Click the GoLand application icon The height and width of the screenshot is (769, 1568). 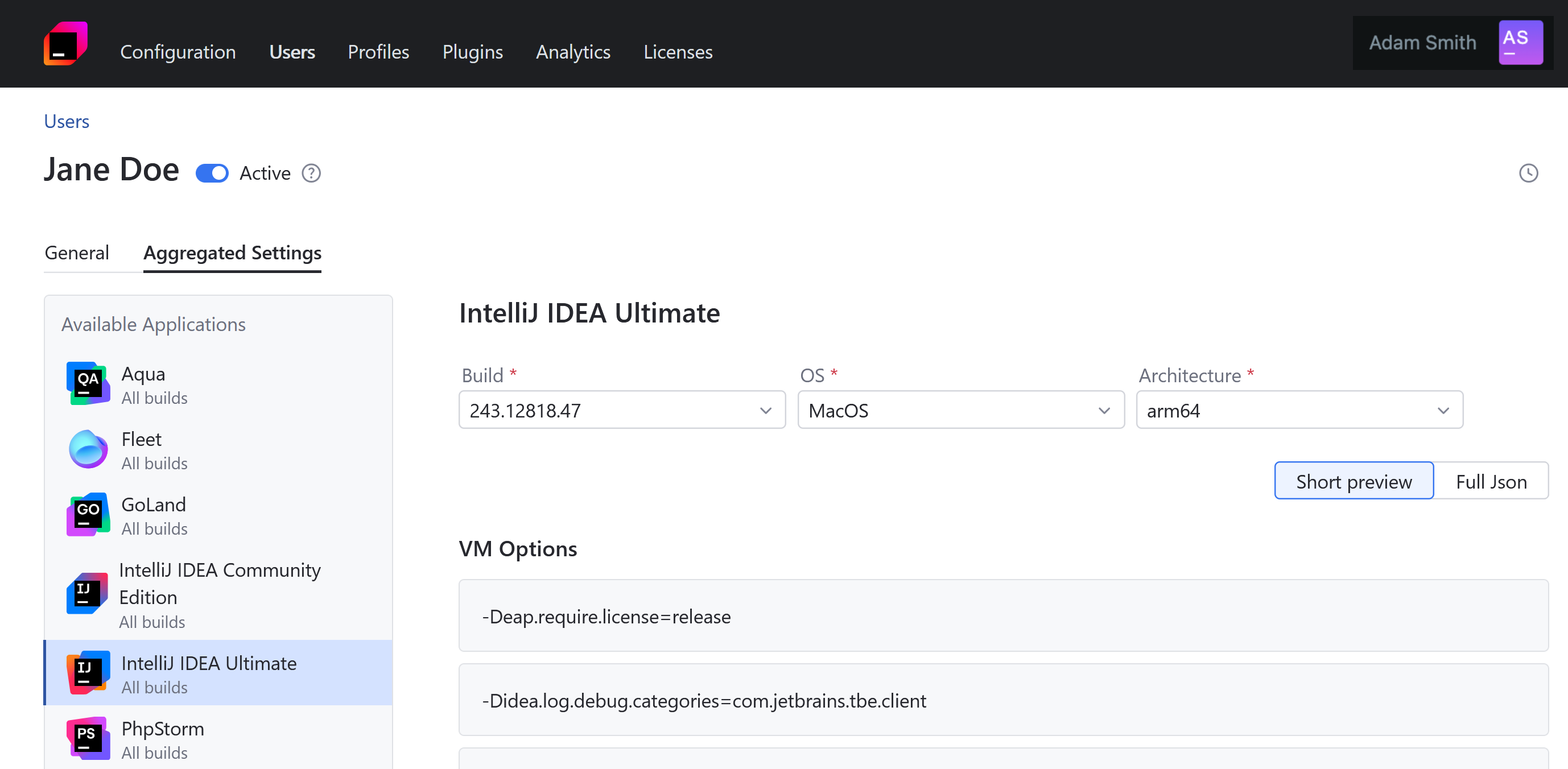pos(88,515)
